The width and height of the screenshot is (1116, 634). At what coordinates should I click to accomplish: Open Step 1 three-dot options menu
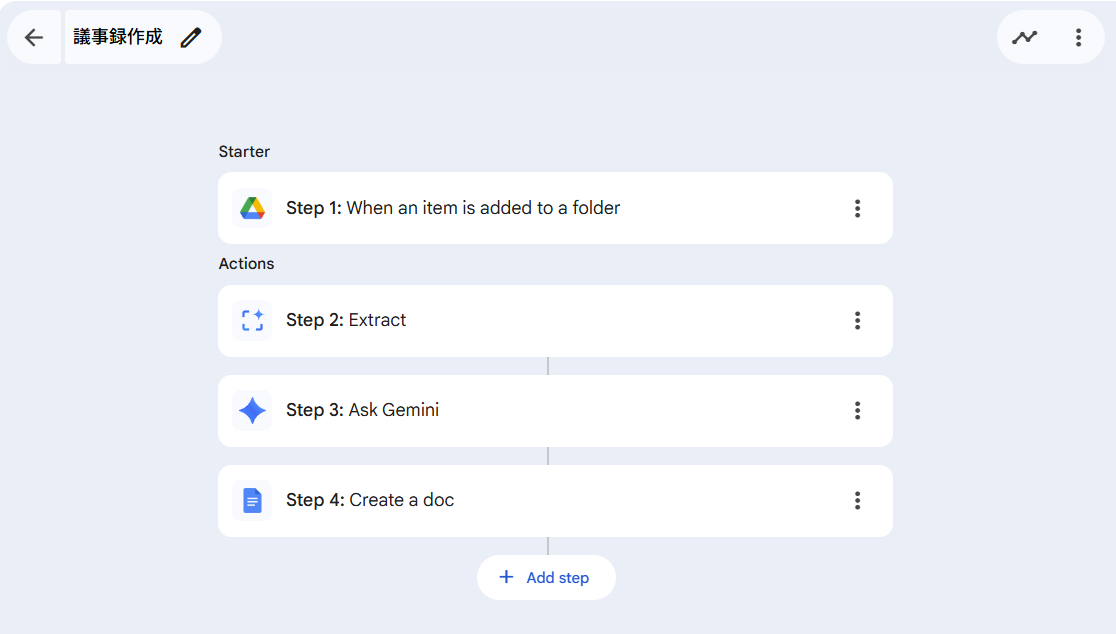pos(857,208)
